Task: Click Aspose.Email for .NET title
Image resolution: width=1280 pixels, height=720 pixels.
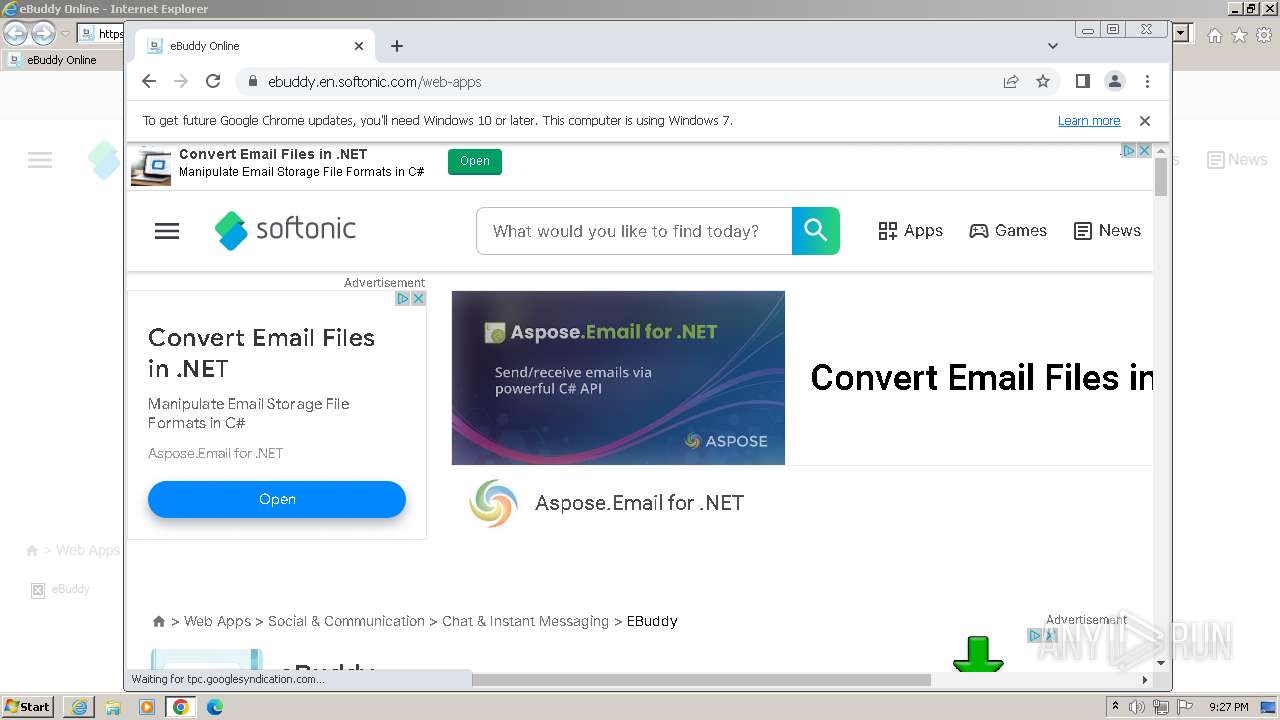Action: pos(639,503)
